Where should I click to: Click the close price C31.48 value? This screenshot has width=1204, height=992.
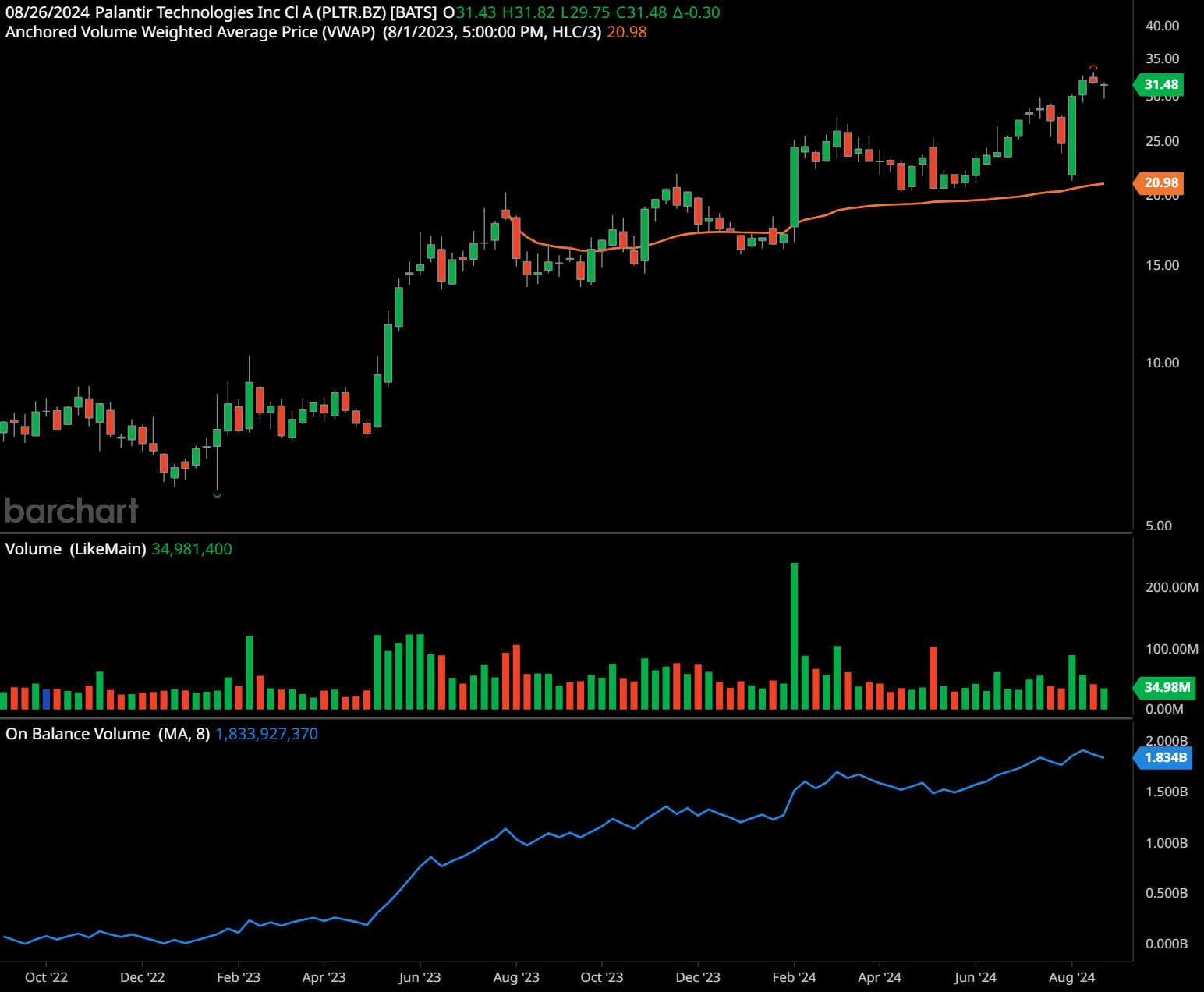click(642, 12)
